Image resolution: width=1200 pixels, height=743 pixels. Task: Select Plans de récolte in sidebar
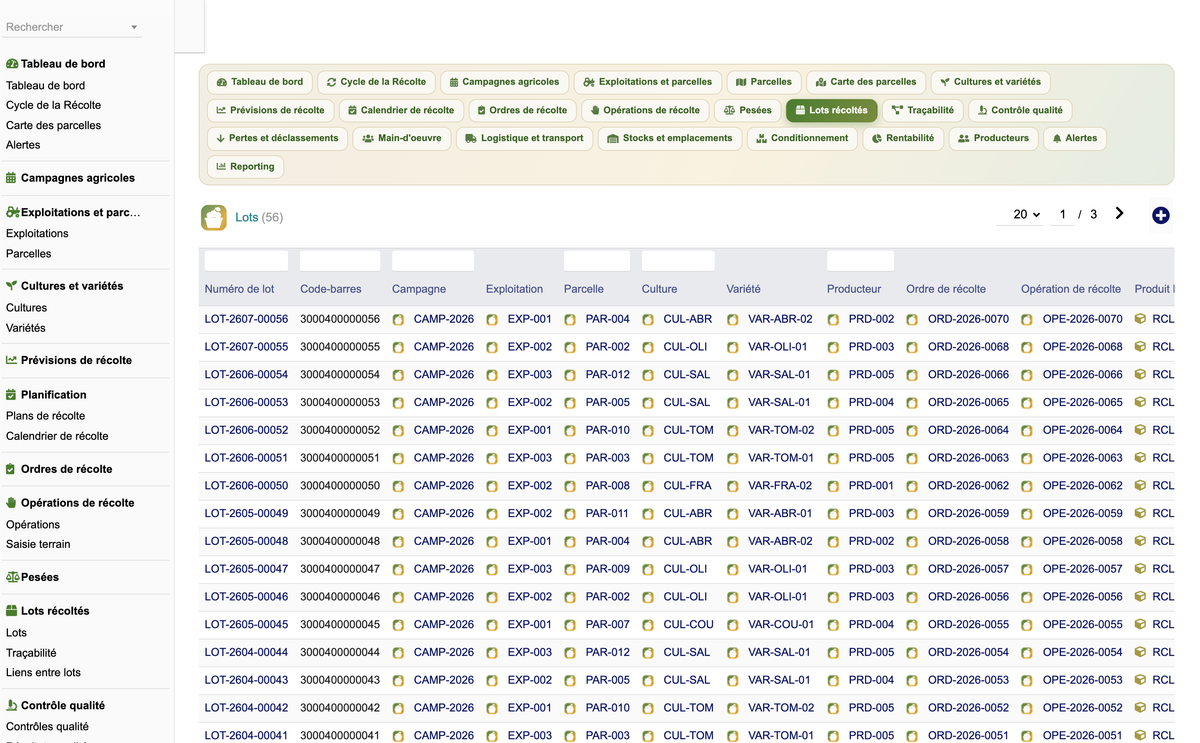pyautogui.click(x=45, y=416)
